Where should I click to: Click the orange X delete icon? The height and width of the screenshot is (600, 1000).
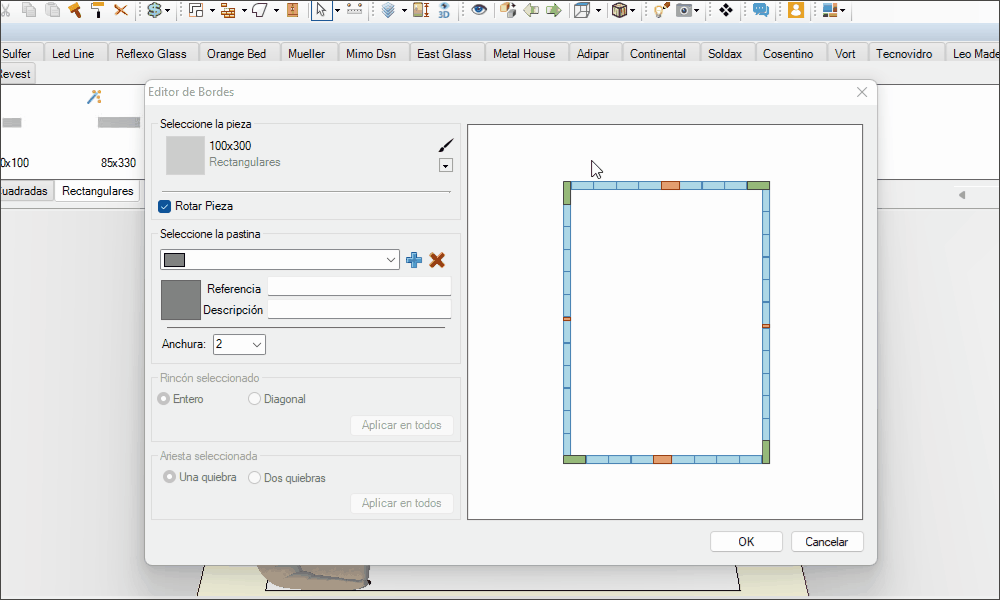tap(121, 10)
